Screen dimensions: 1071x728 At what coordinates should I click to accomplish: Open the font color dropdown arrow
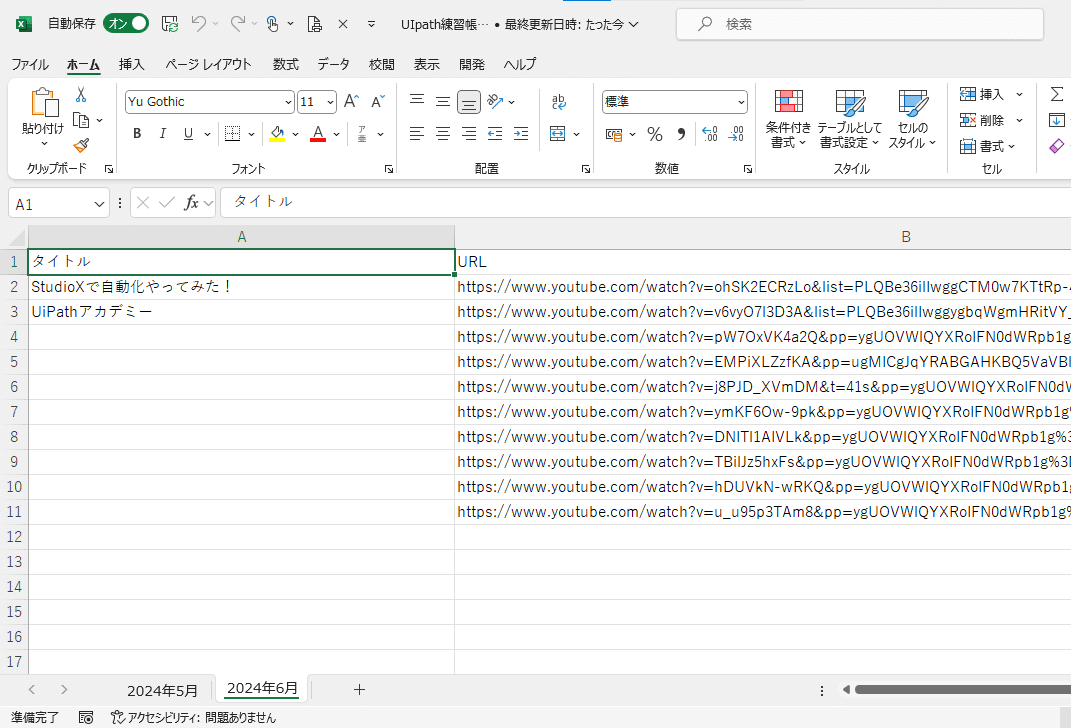tap(336, 135)
